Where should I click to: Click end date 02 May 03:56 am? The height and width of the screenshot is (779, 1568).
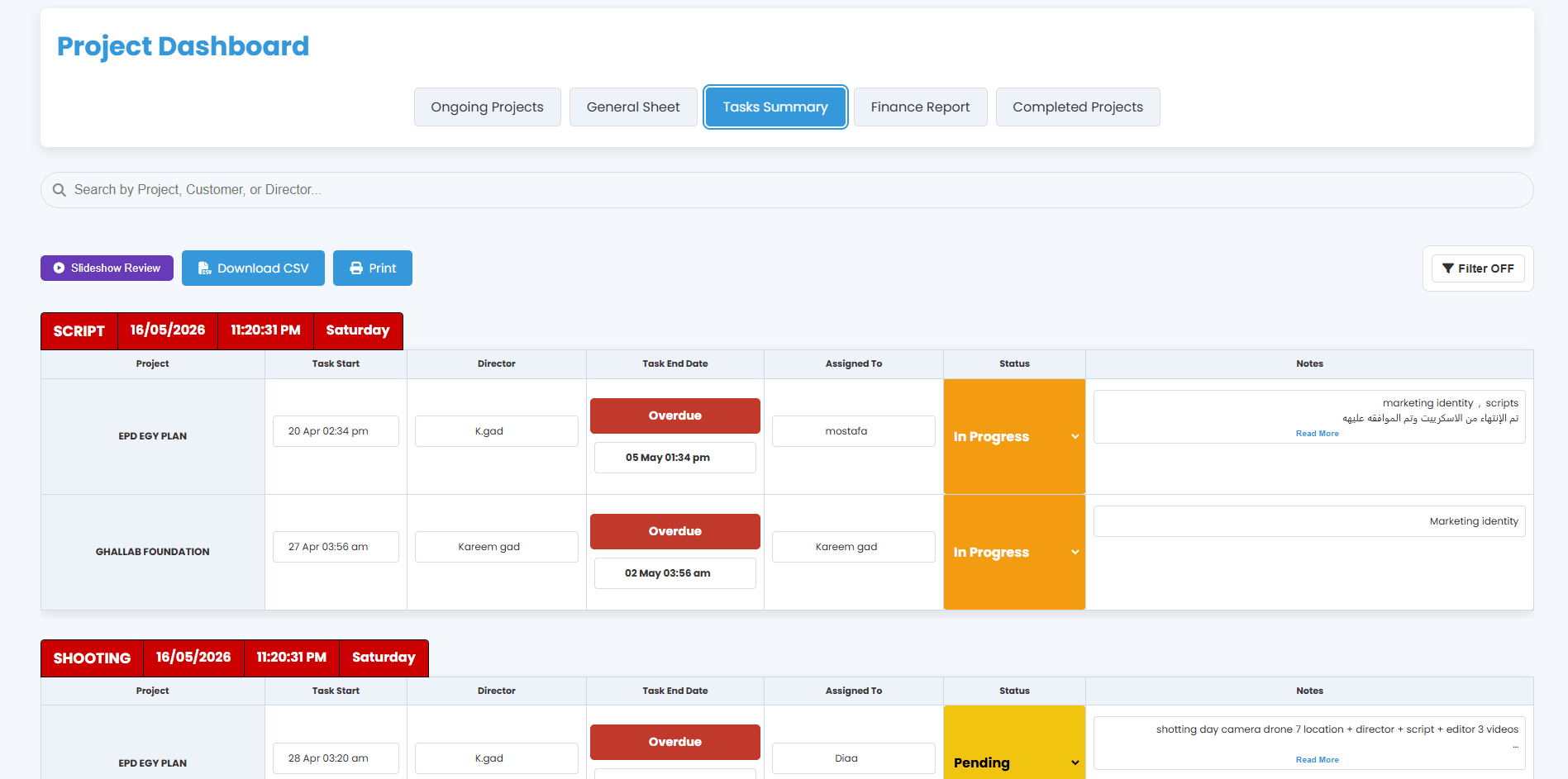[x=674, y=573]
